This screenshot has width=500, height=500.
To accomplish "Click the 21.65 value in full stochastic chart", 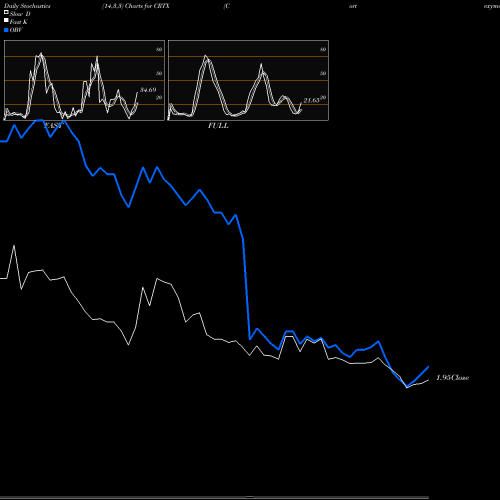I will [312, 100].
